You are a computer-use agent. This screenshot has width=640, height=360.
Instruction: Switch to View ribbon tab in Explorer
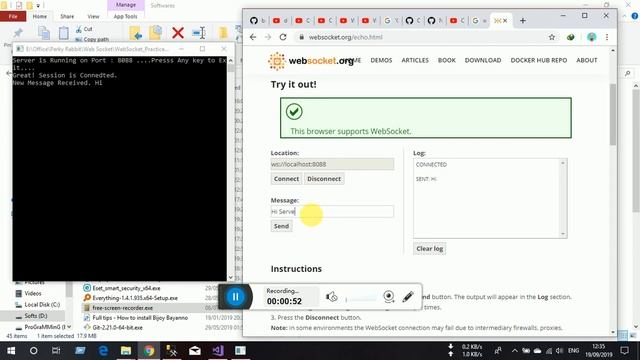[93, 16]
